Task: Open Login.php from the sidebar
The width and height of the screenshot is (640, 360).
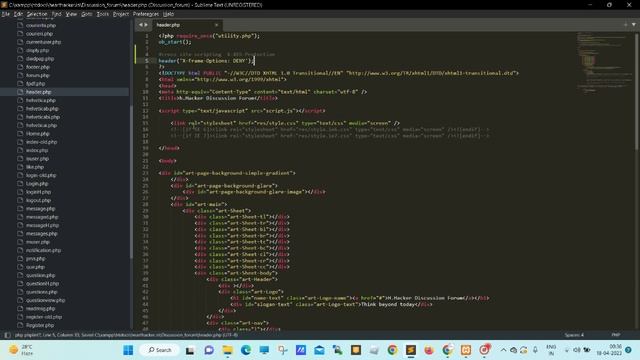Action: pos(37,184)
